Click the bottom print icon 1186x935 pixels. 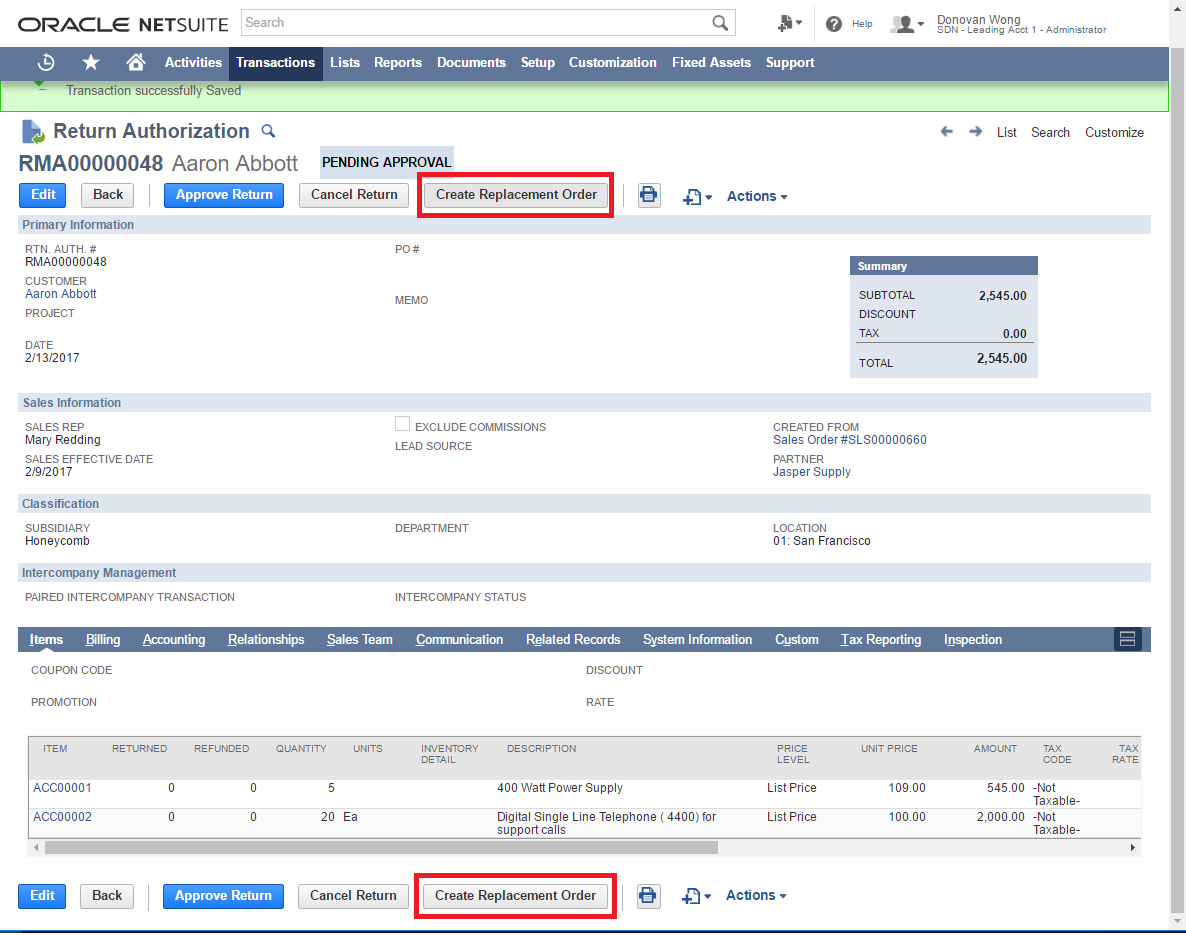pyautogui.click(x=647, y=896)
